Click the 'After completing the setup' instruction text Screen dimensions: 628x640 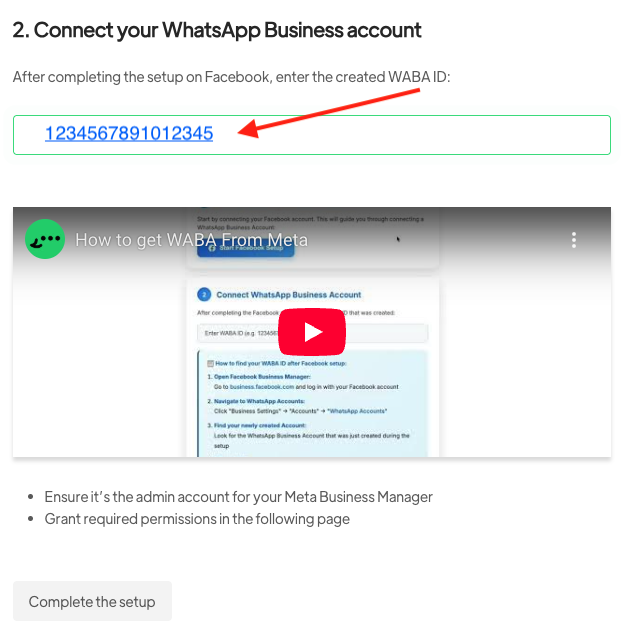pos(231,77)
